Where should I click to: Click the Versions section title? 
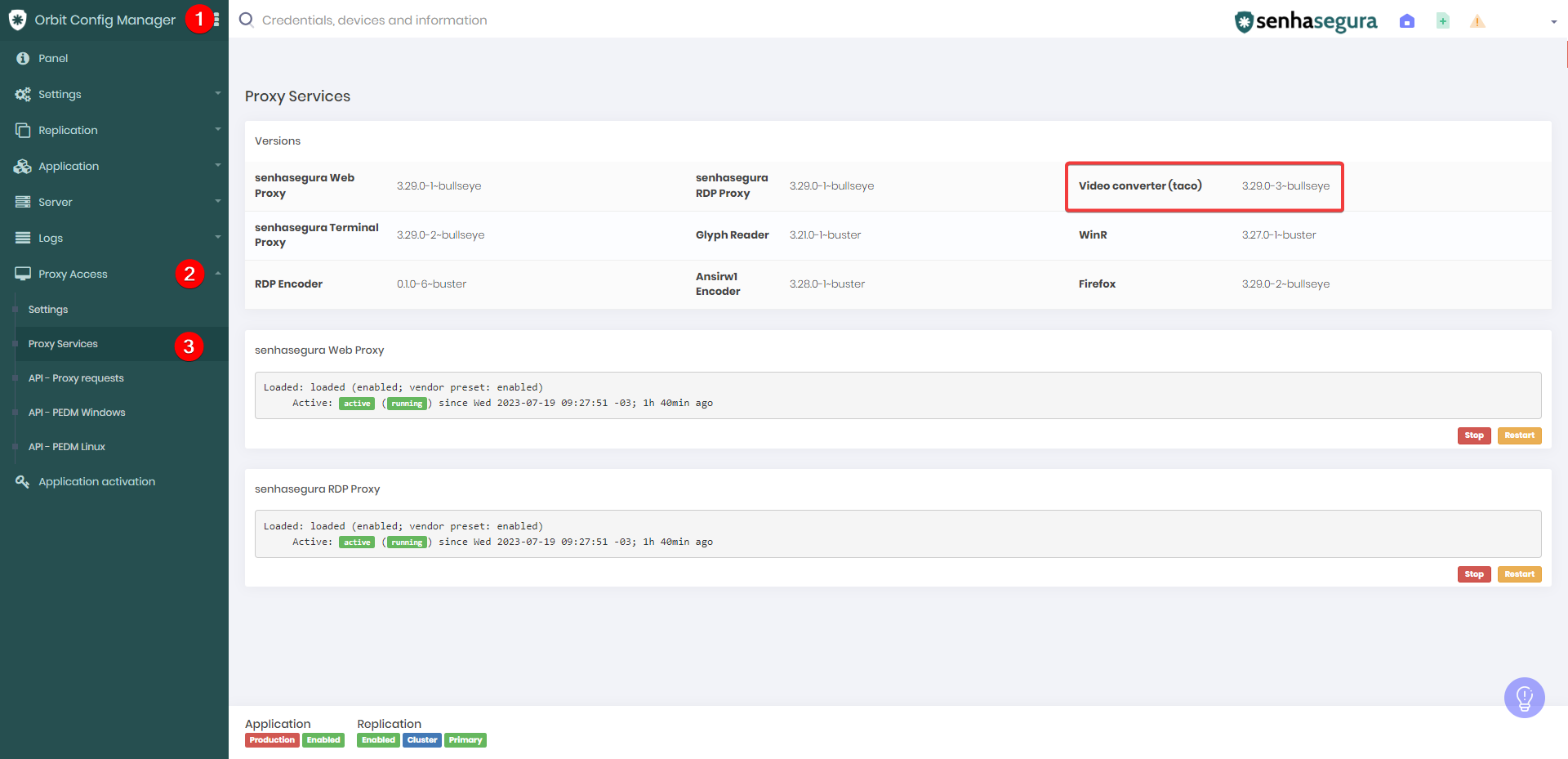pyautogui.click(x=278, y=141)
